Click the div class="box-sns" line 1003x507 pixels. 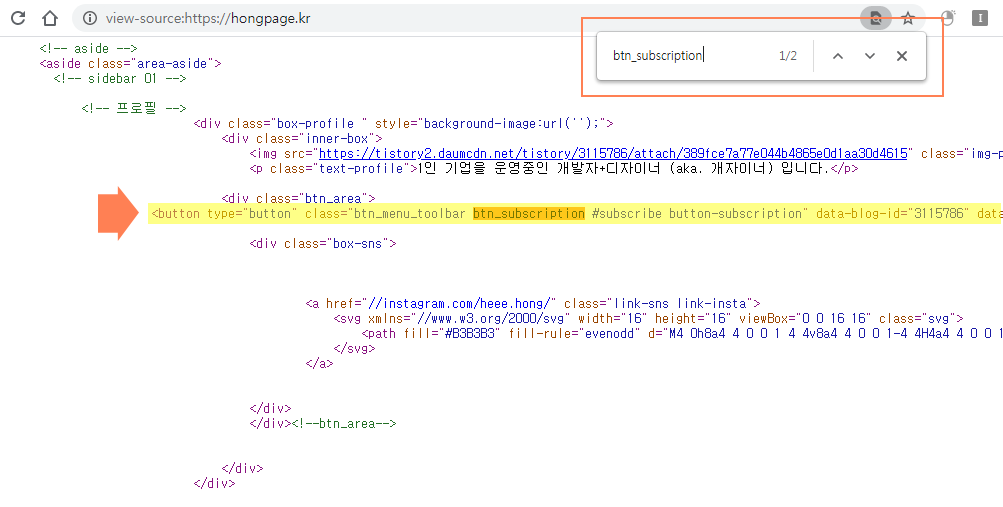323,244
